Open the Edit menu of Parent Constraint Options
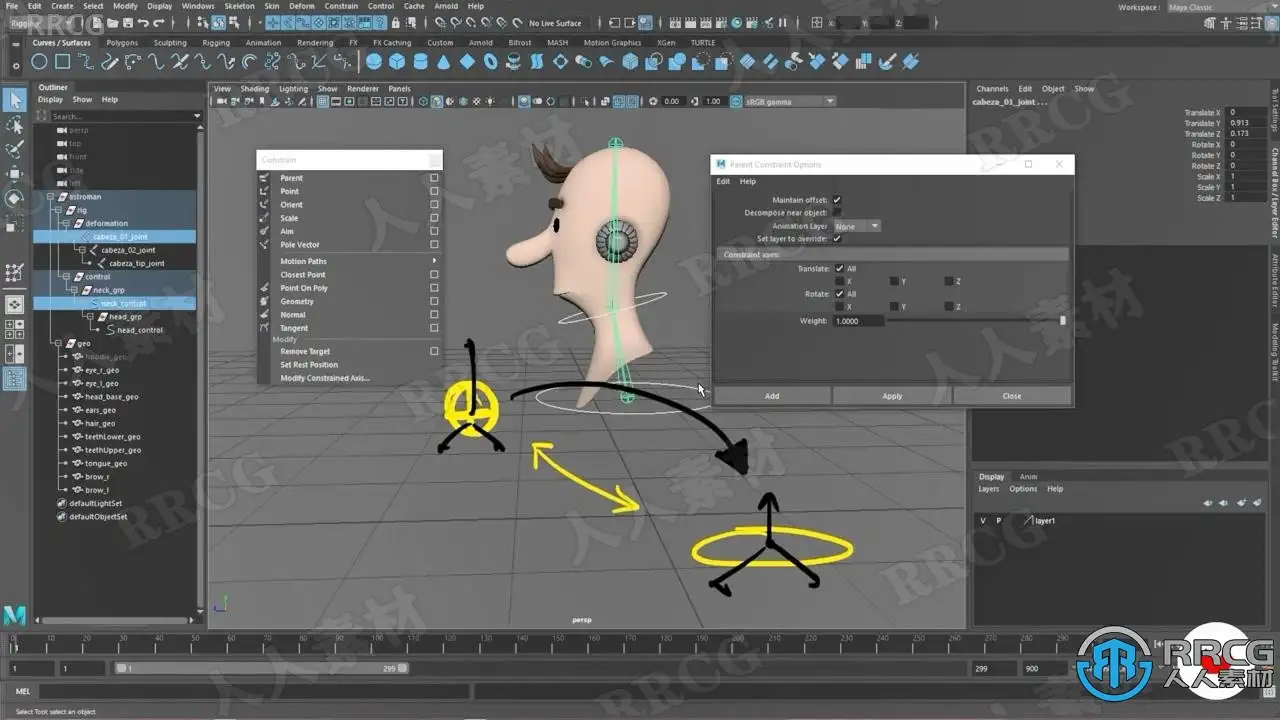Screen dimensions: 1280x720 pyautogui.click(x=723, y=182)
